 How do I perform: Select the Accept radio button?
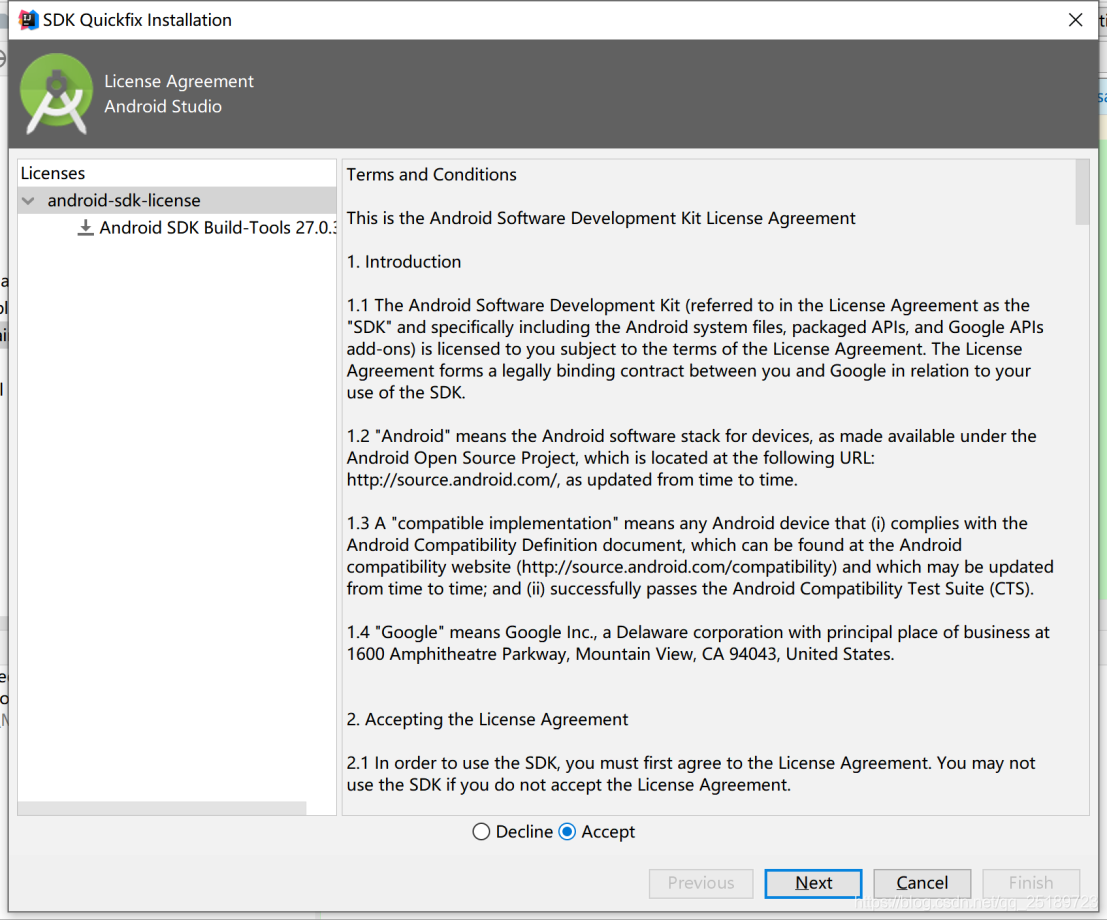click(567, 832)
